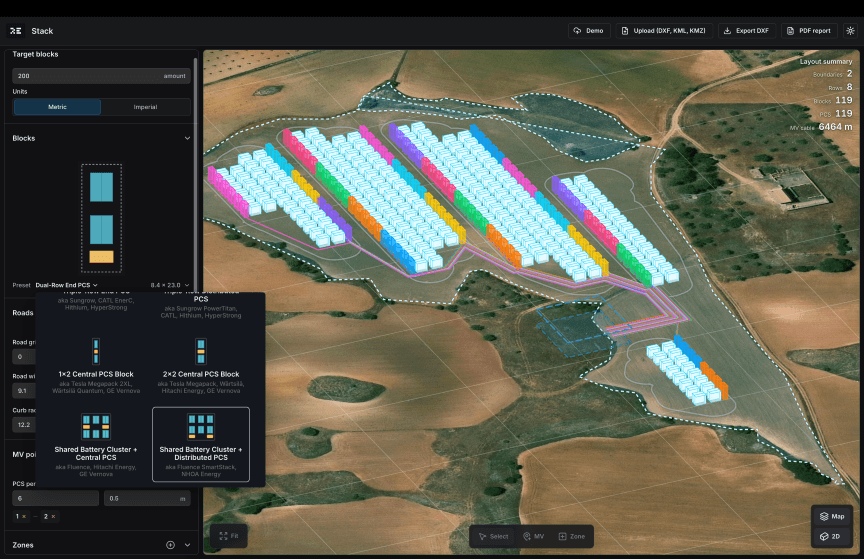Viewport: 864px width, 559px height.
Task: Switch units to Metric
Action: click(57, 107)
